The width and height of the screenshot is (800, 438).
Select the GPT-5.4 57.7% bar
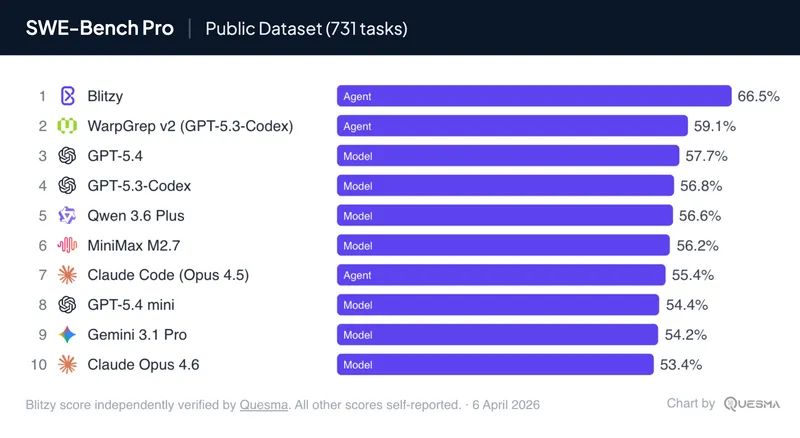[x=508, y=156]
